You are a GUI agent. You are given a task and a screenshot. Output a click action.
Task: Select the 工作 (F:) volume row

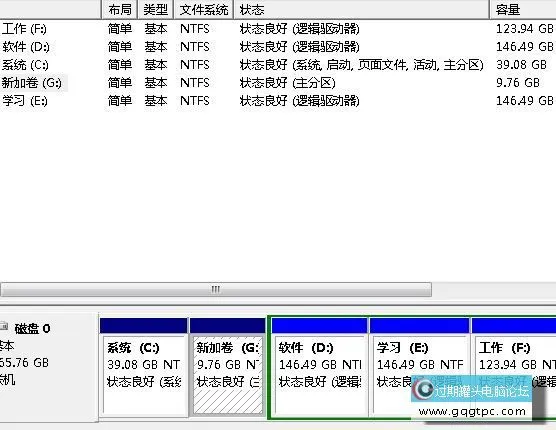tap(278, 29)
